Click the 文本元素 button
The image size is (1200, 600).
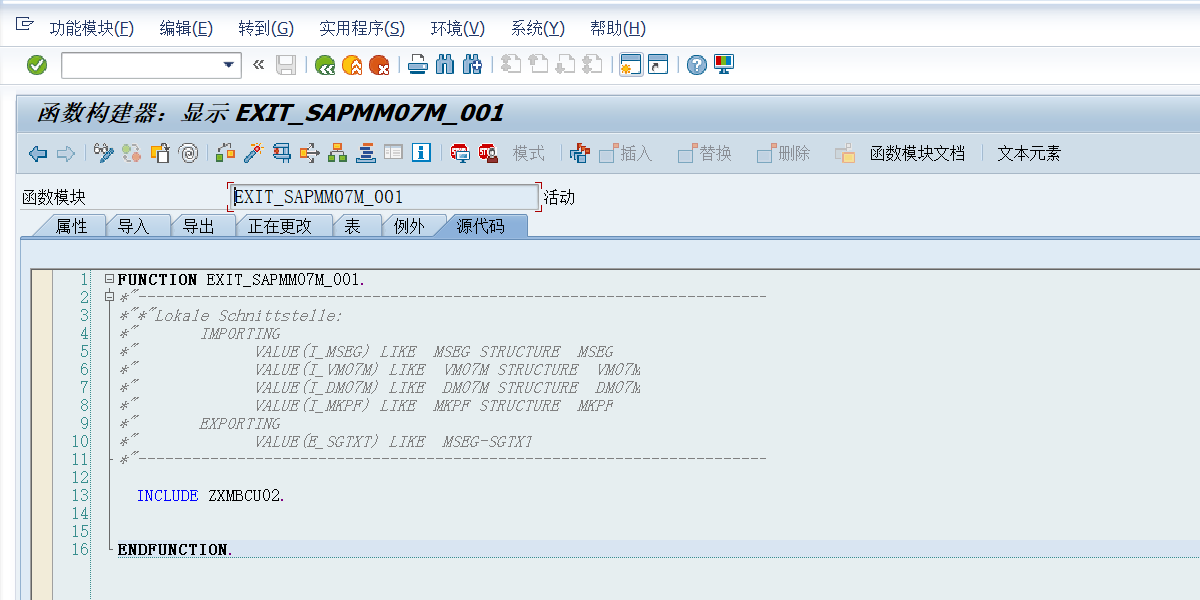[x=1029, y=153]
